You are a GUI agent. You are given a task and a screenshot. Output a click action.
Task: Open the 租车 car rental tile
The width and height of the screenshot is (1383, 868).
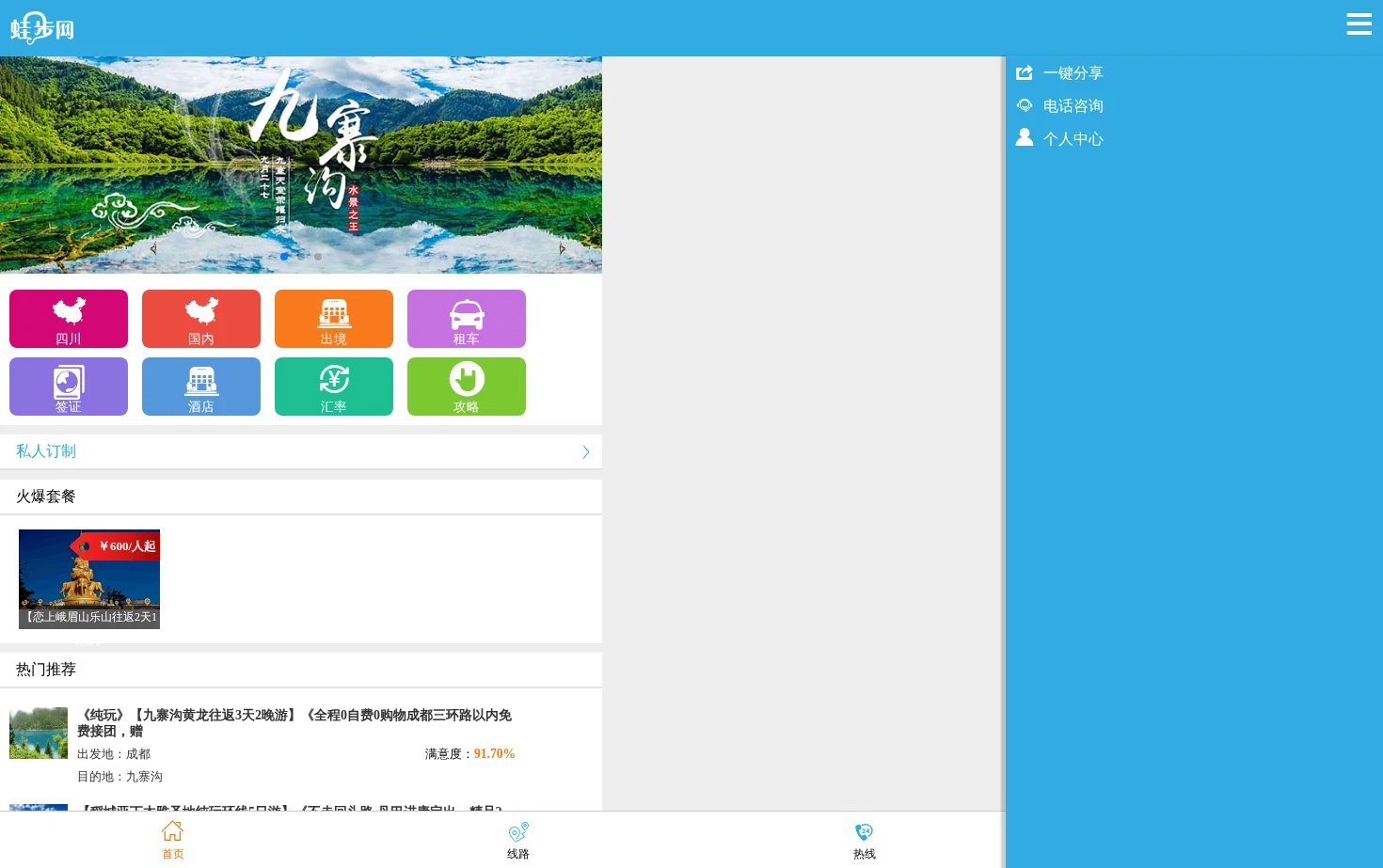(467, 319)
